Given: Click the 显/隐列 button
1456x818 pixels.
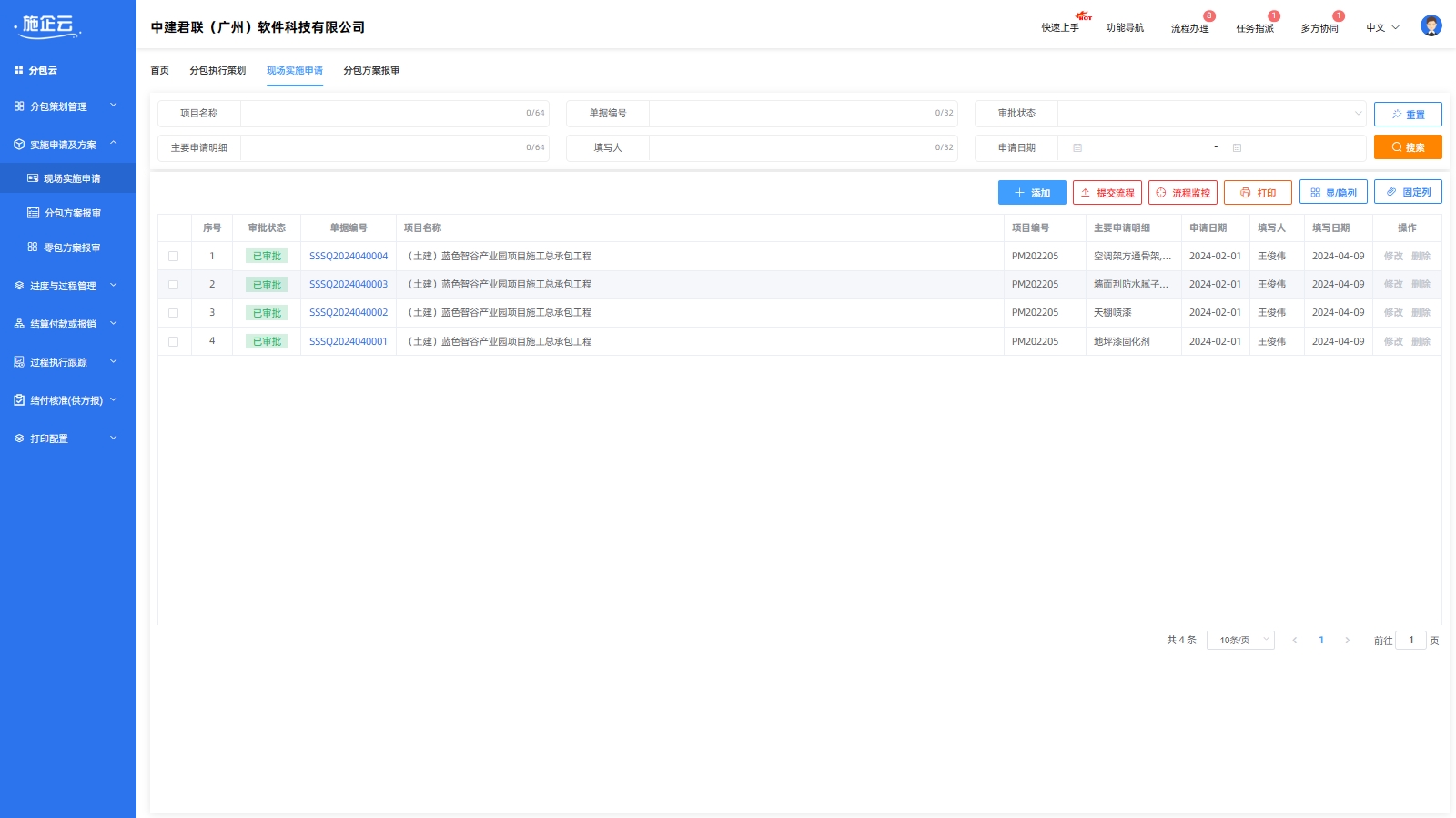Looking at the screenshot, I should [x=1333, y=193].
